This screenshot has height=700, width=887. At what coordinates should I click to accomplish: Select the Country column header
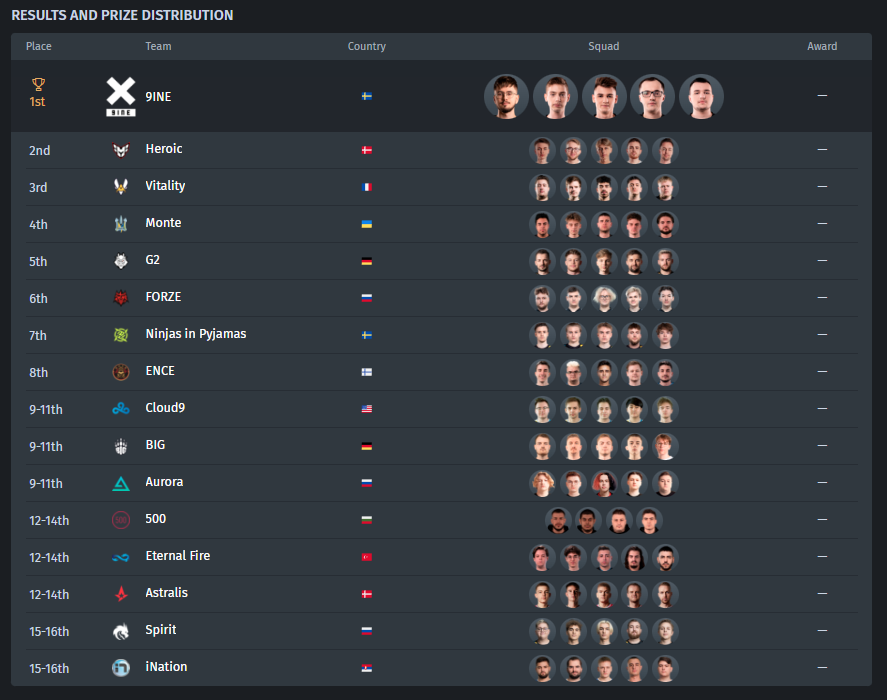[x=367, y=46]
